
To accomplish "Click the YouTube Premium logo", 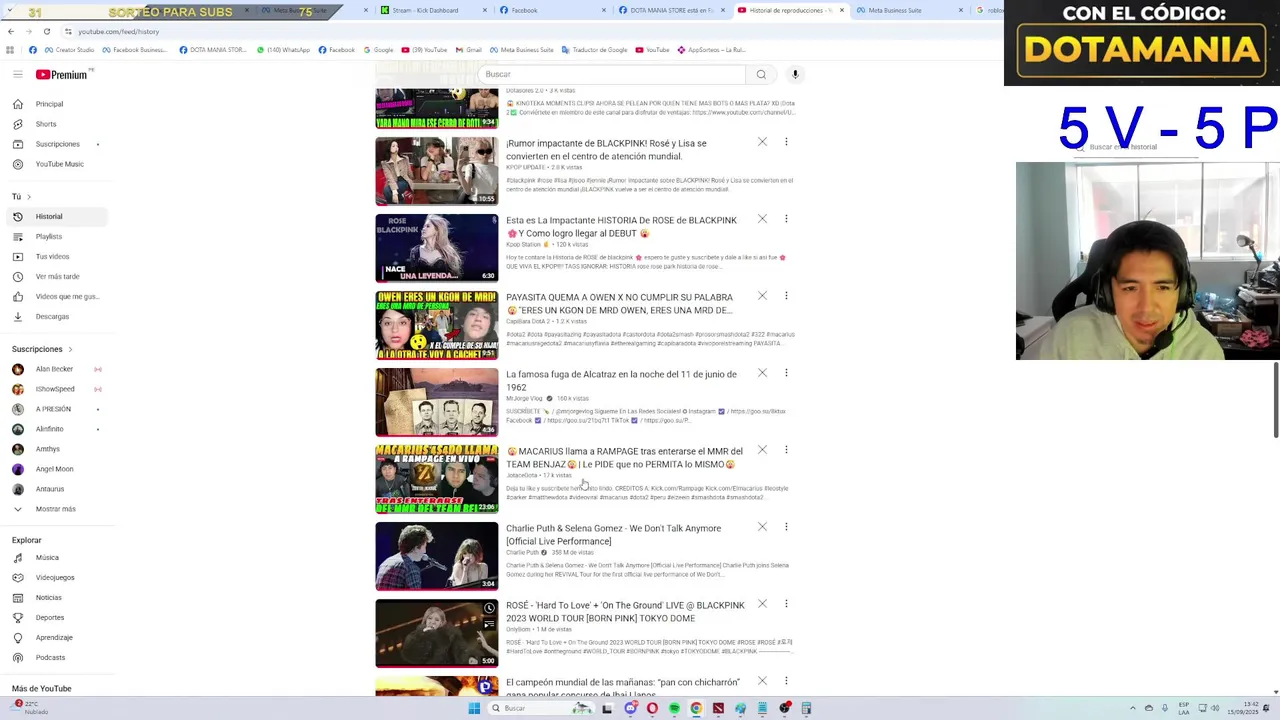I will (62, 74).
